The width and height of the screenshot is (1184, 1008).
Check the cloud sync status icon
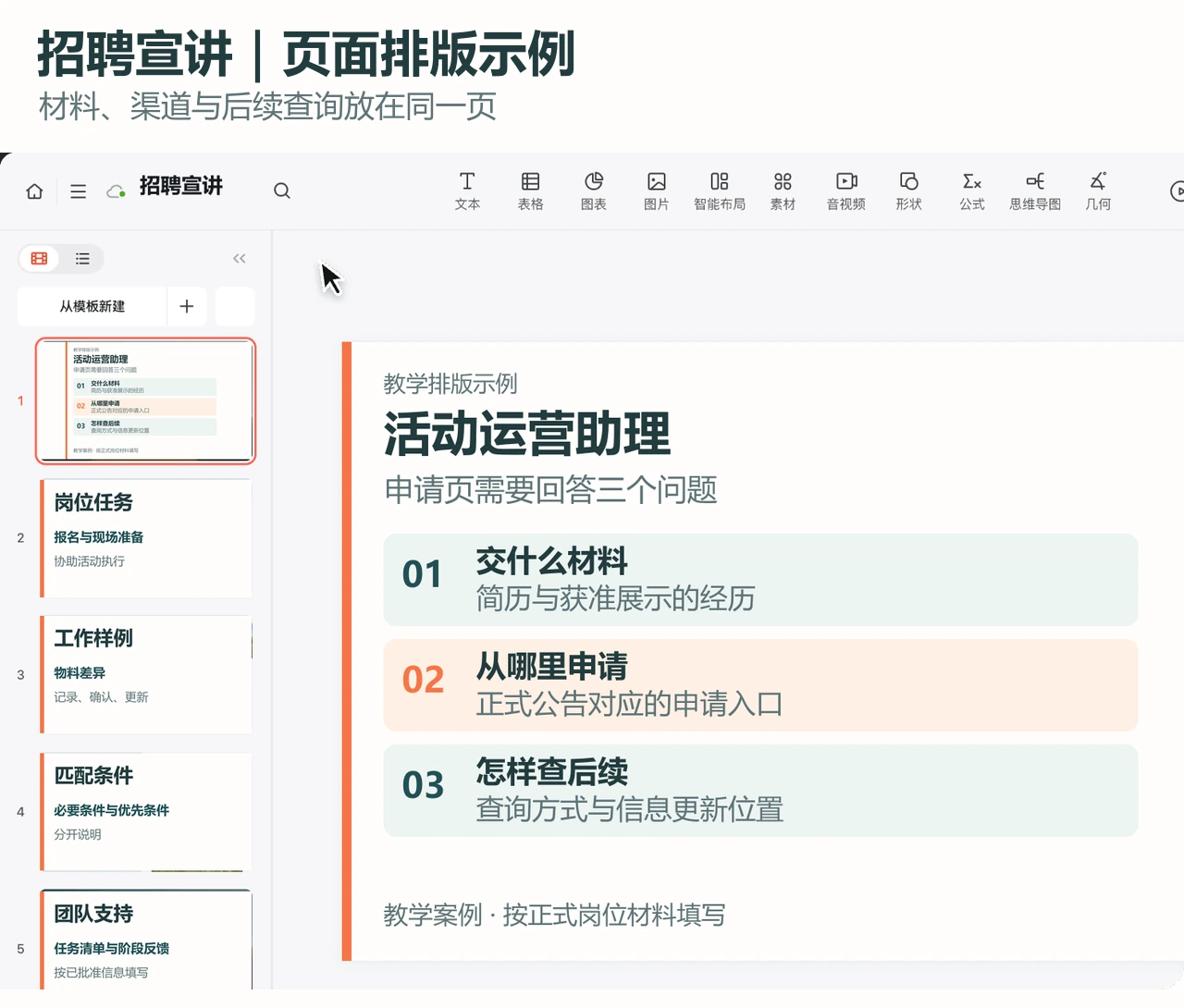click(x=116, y=191)
